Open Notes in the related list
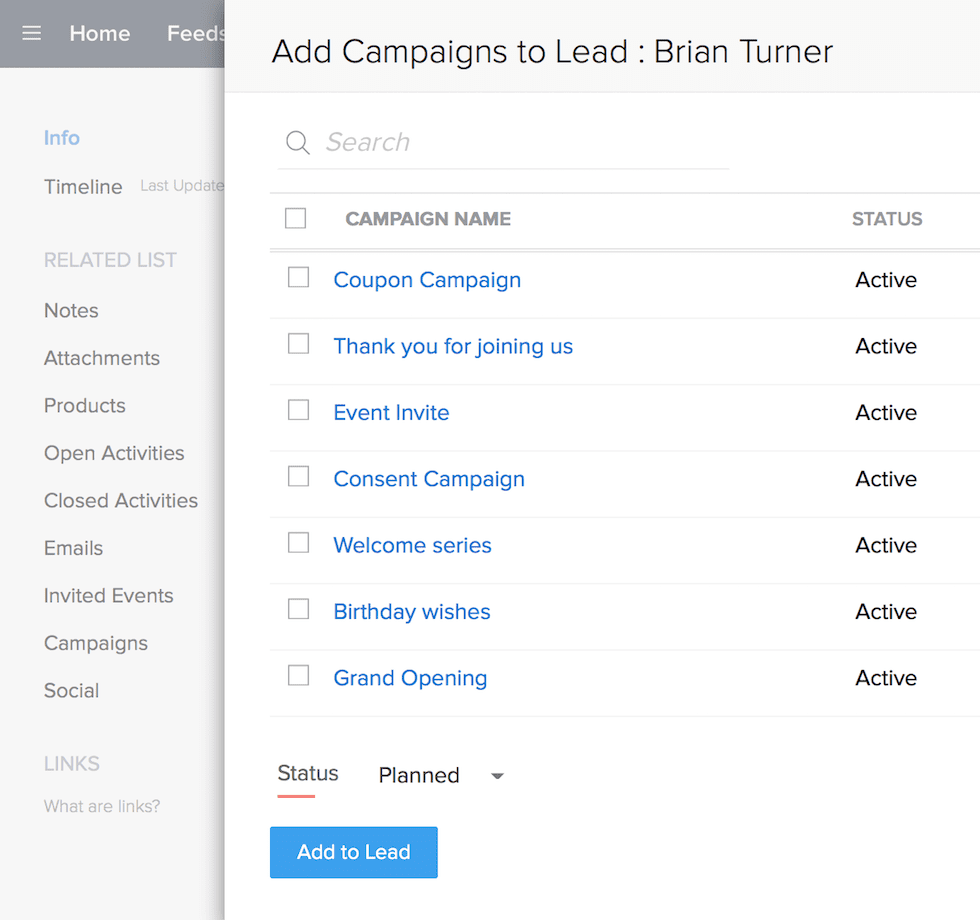This screenshot has height=920, width=980. (x=71, y=311)
